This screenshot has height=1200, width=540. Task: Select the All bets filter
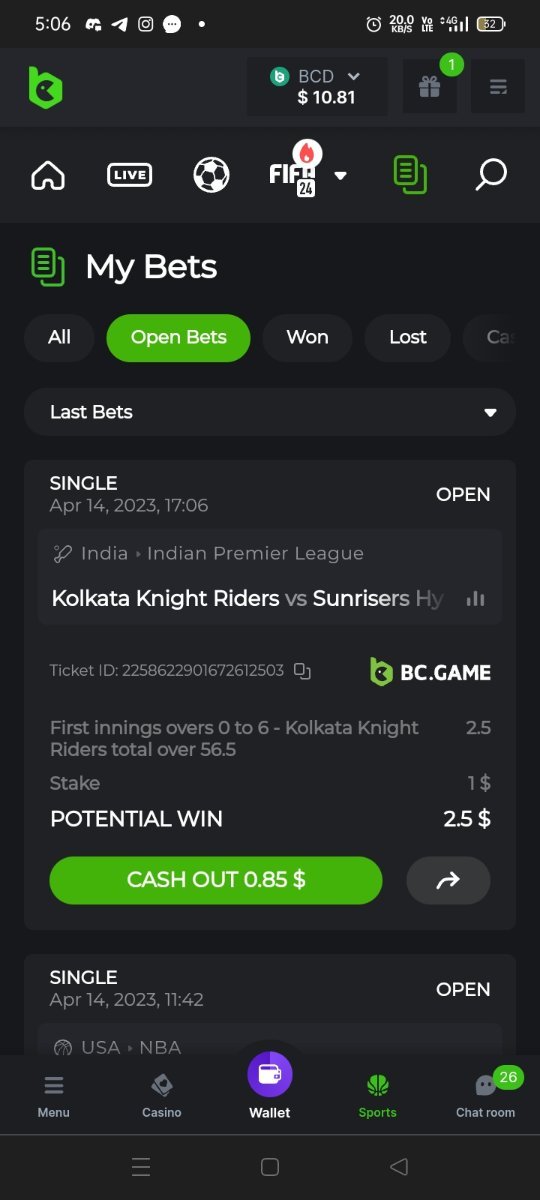(59, 337)
